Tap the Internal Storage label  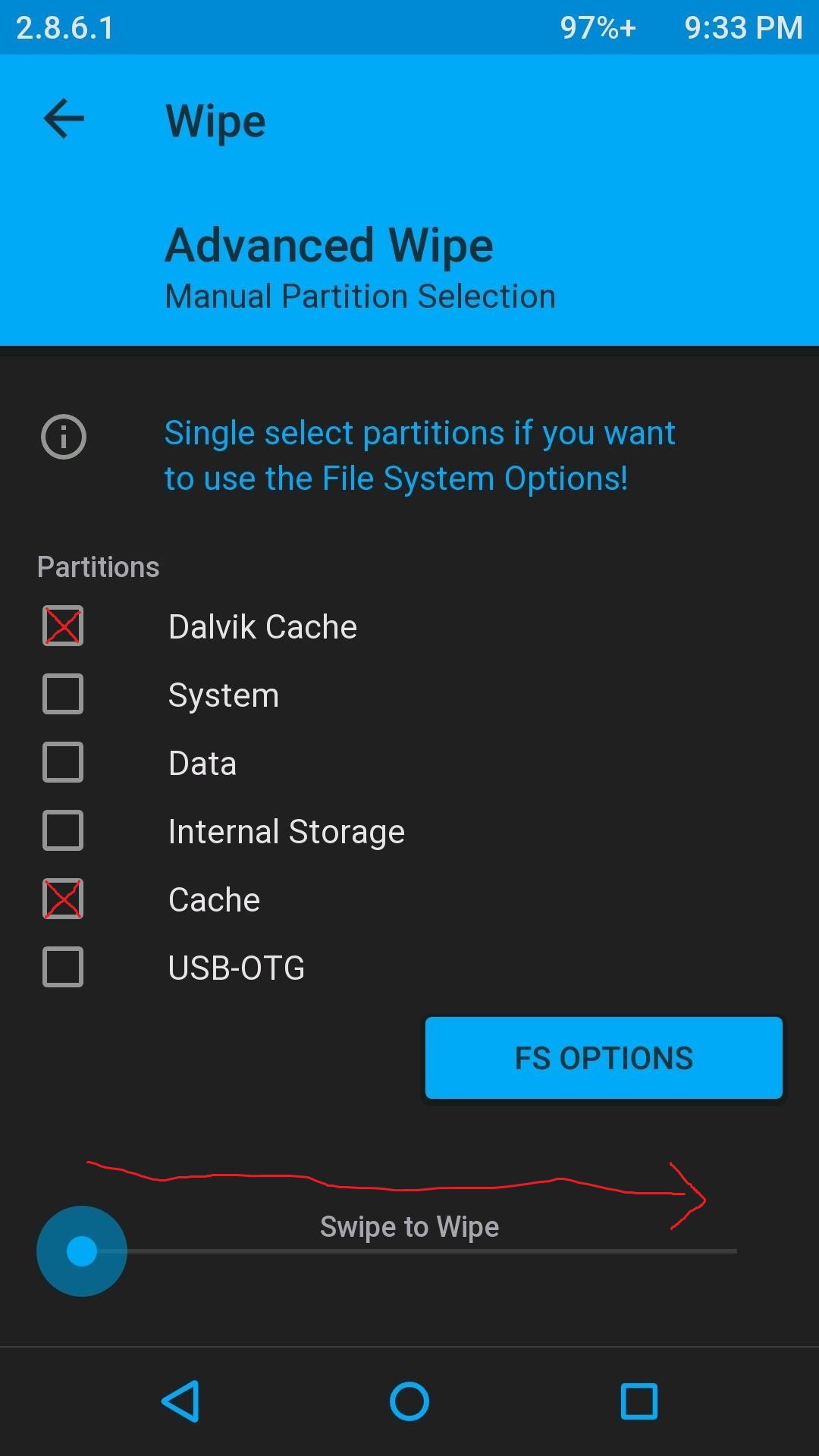pos(286,832)
